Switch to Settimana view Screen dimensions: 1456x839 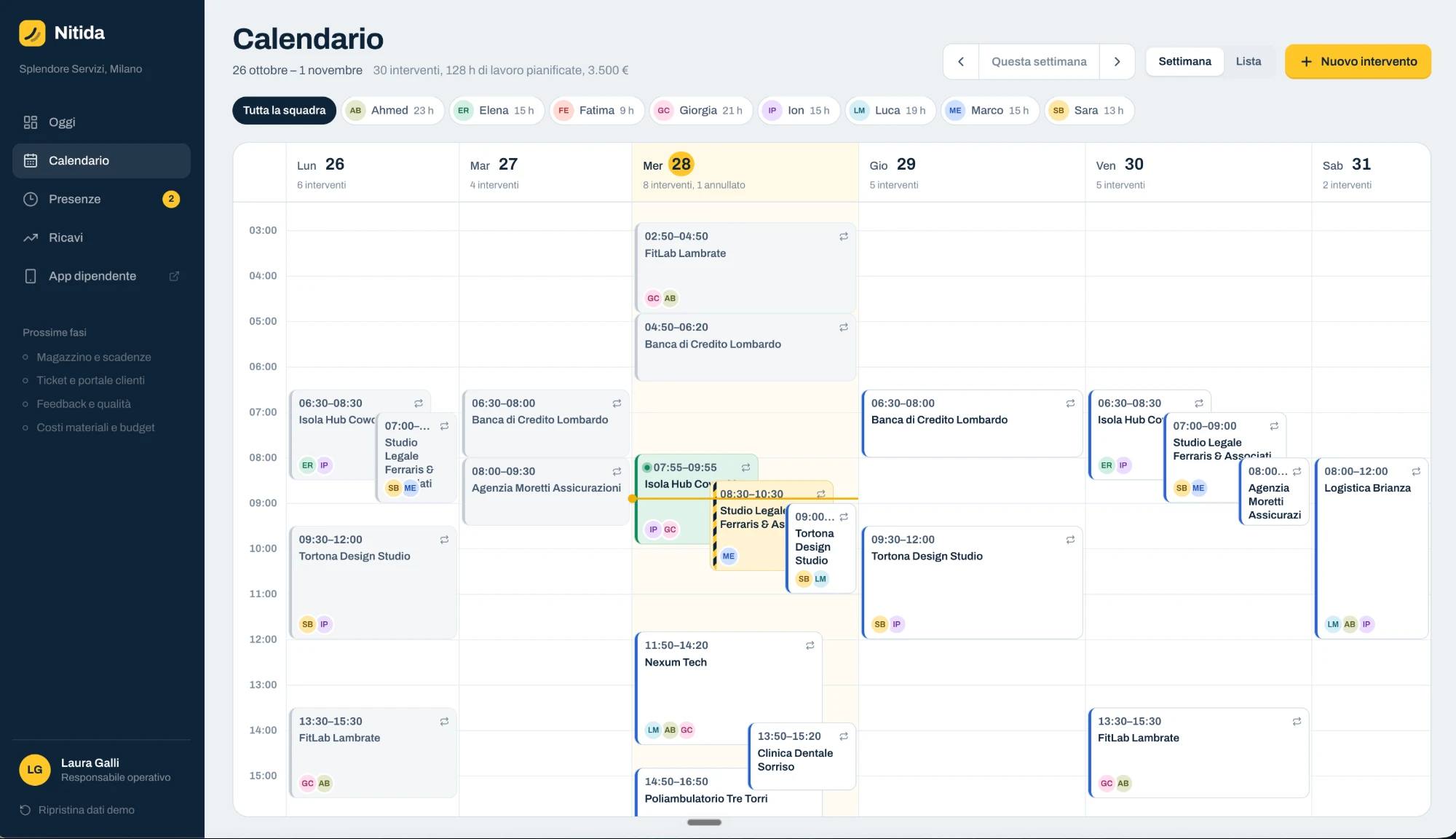pos(1184,62)
